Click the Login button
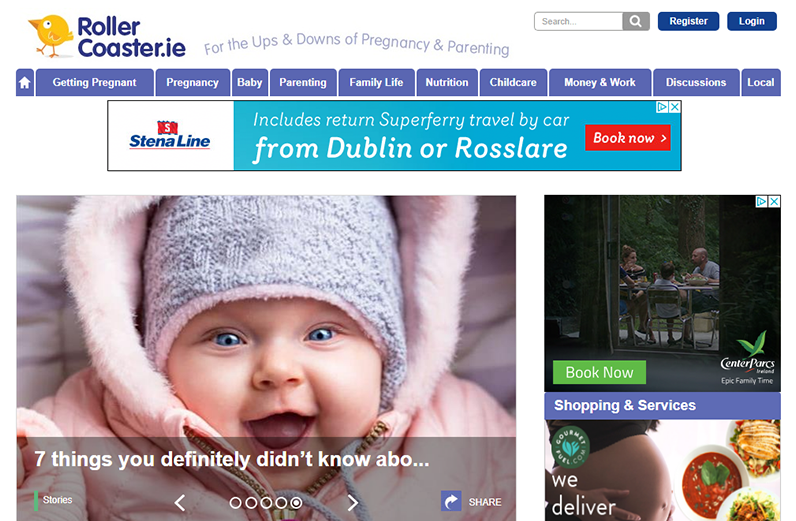 (x=752, y=21)
